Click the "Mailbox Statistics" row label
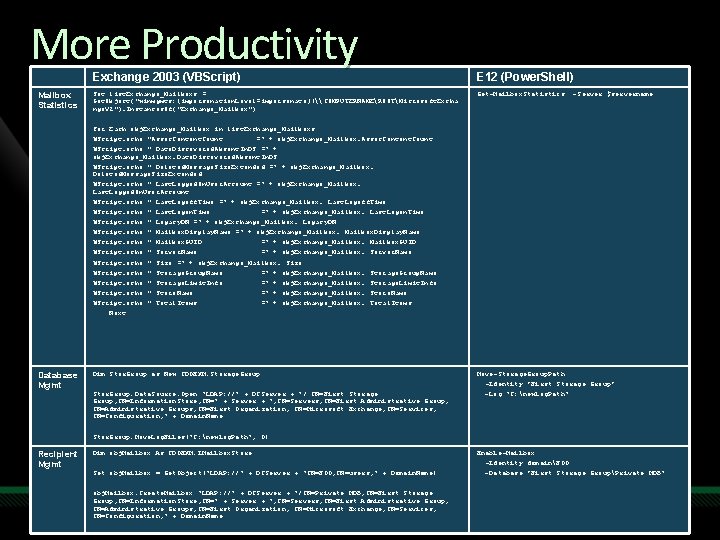 [x=58, y=100]
